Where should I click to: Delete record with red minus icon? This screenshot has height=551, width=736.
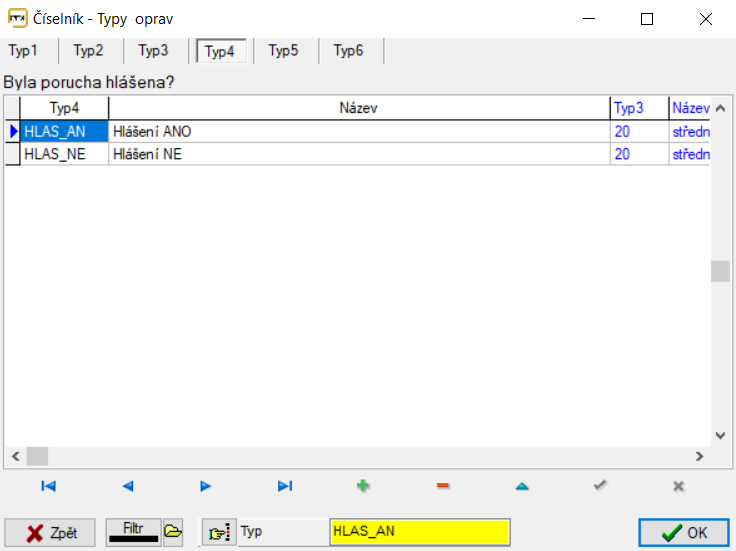[x=443, y=486]
